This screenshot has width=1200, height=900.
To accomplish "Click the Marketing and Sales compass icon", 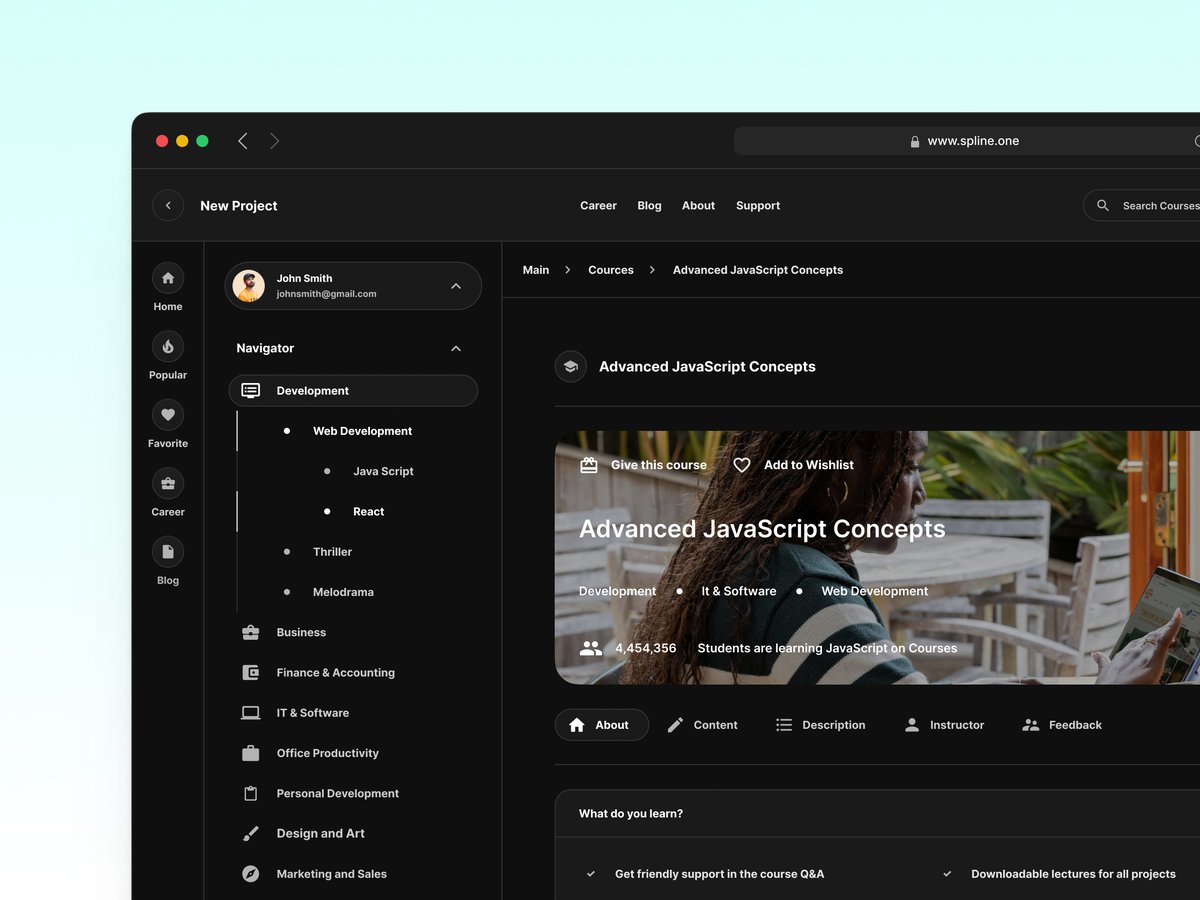I will pos(251,874).
